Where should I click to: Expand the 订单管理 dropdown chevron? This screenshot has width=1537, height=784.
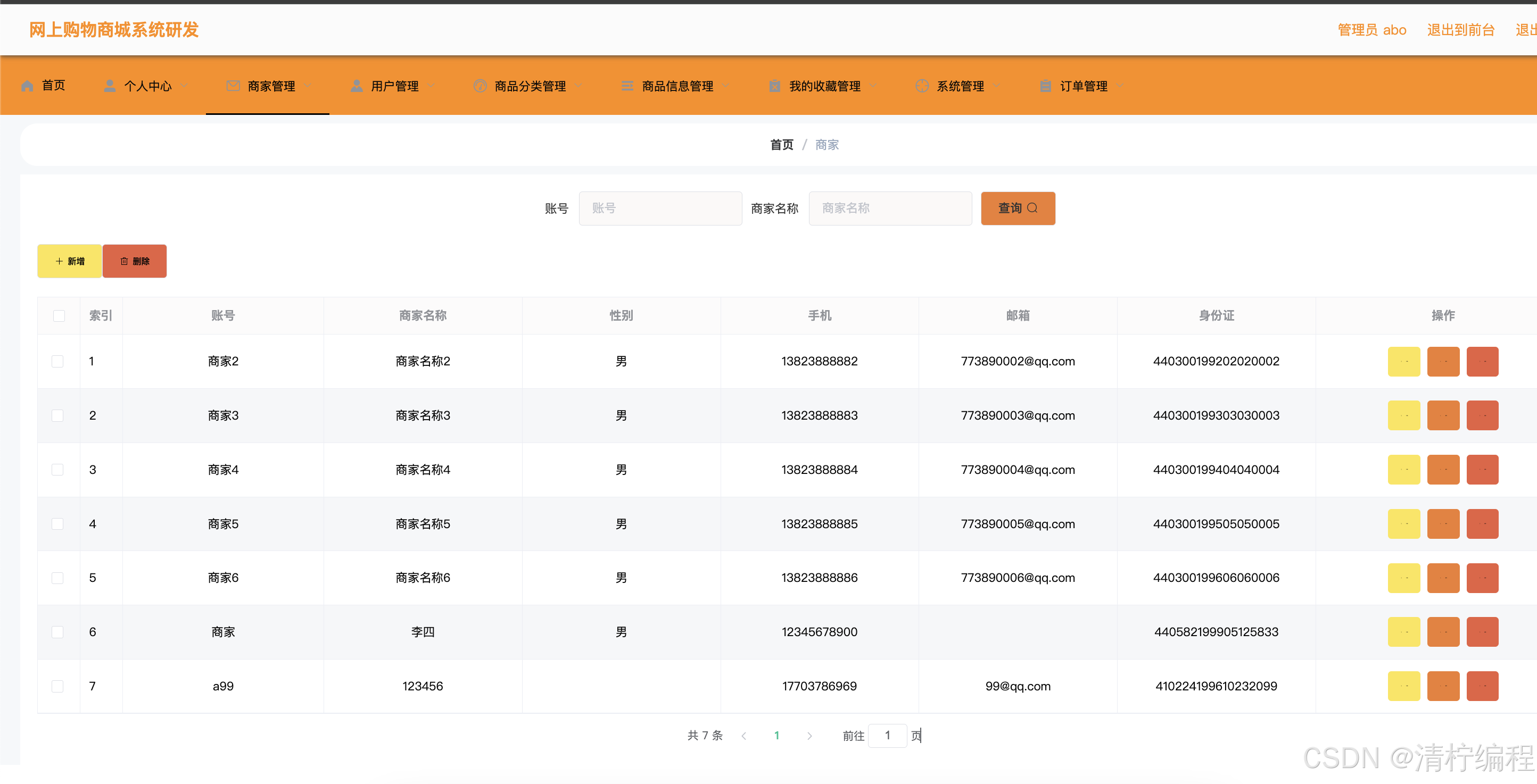click(1120, 86)
